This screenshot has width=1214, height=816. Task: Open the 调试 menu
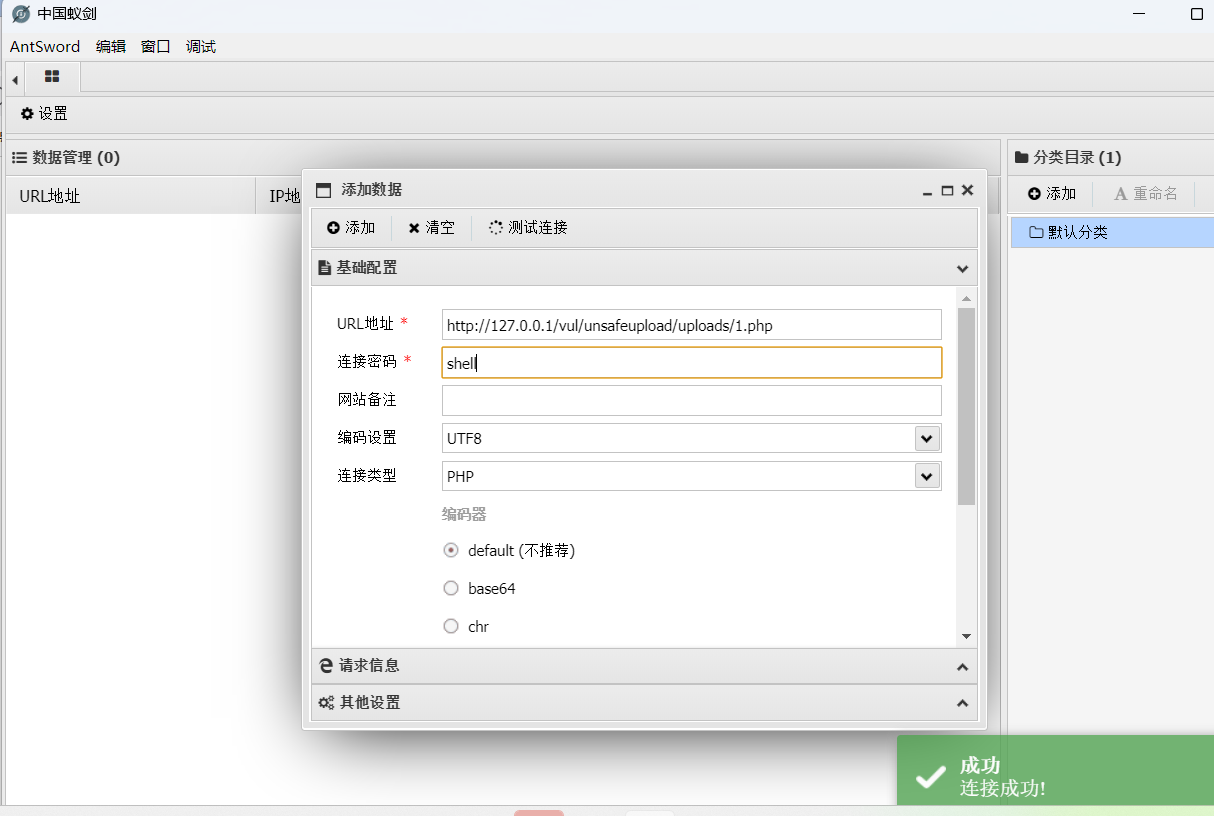pyautogui.click(x=201, y=47)
